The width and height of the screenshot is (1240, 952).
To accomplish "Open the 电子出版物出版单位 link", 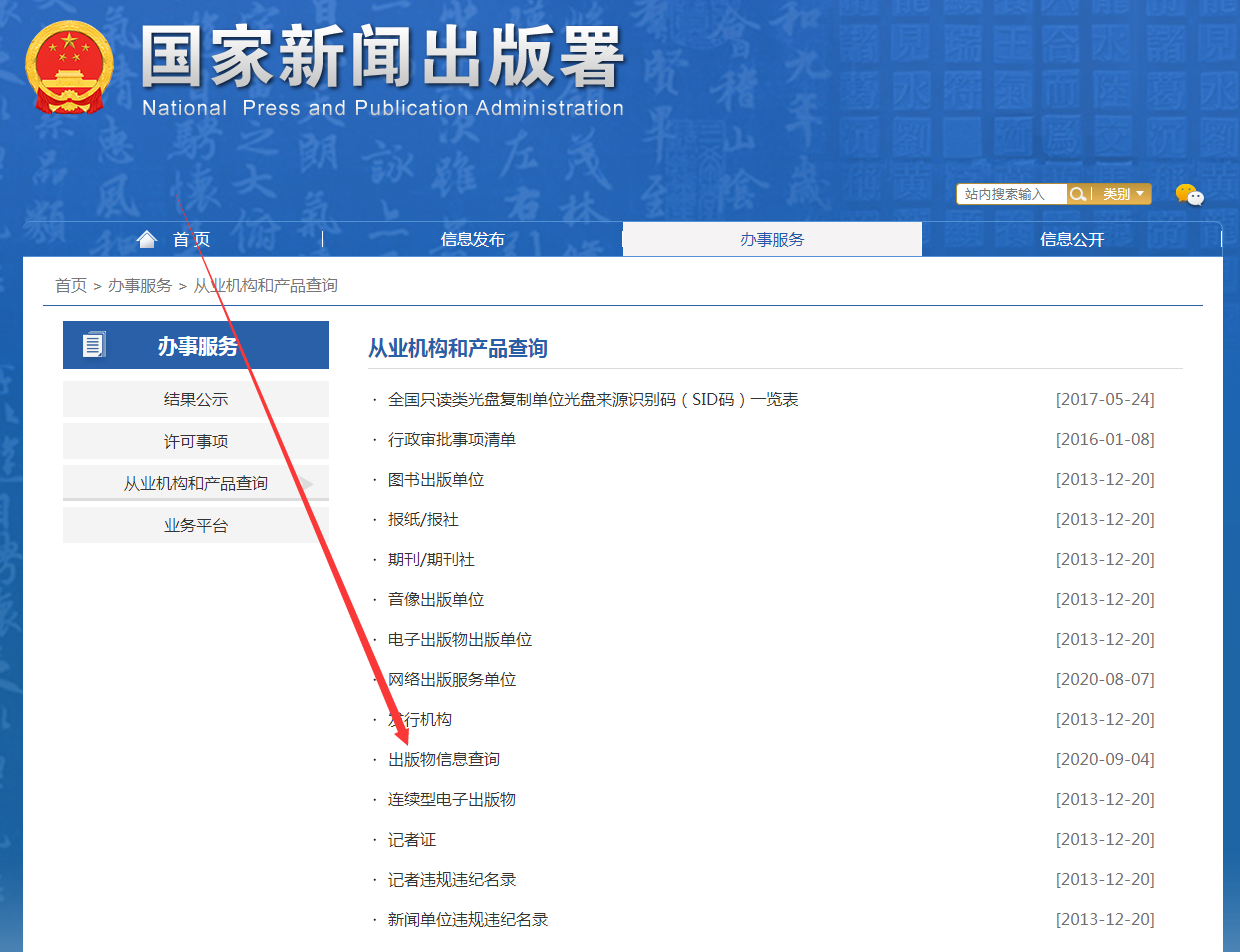I will [x=460, y=640].
